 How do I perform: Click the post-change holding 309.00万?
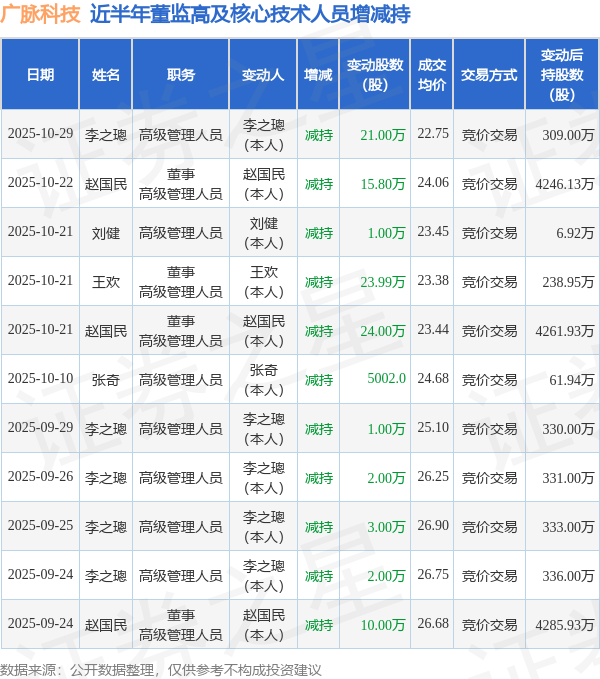(x=568, y=135)
